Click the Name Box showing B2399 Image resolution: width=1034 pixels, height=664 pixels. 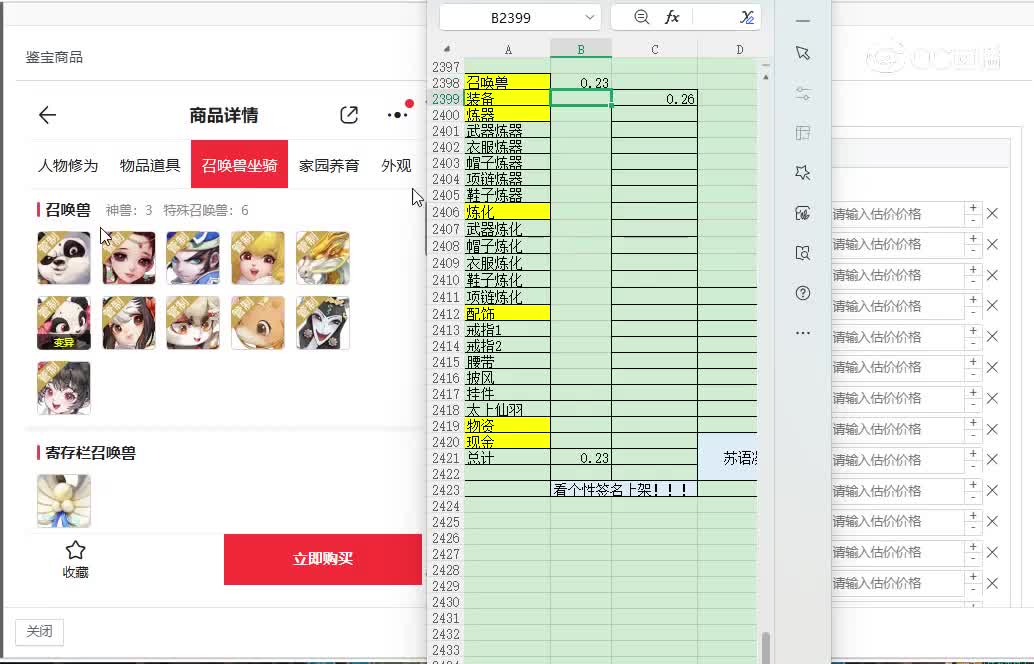pyautogui.click(x=510, y=18)
